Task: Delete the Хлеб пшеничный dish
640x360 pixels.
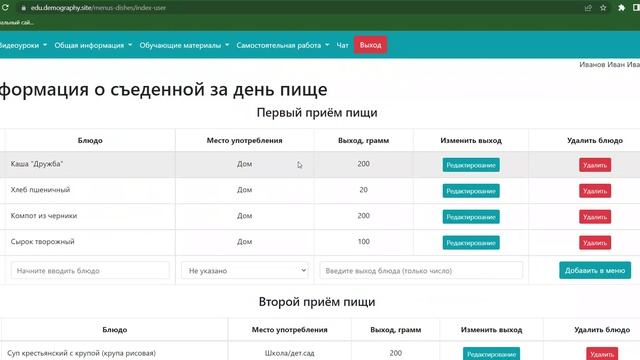Action: click(x=595, y=191)
